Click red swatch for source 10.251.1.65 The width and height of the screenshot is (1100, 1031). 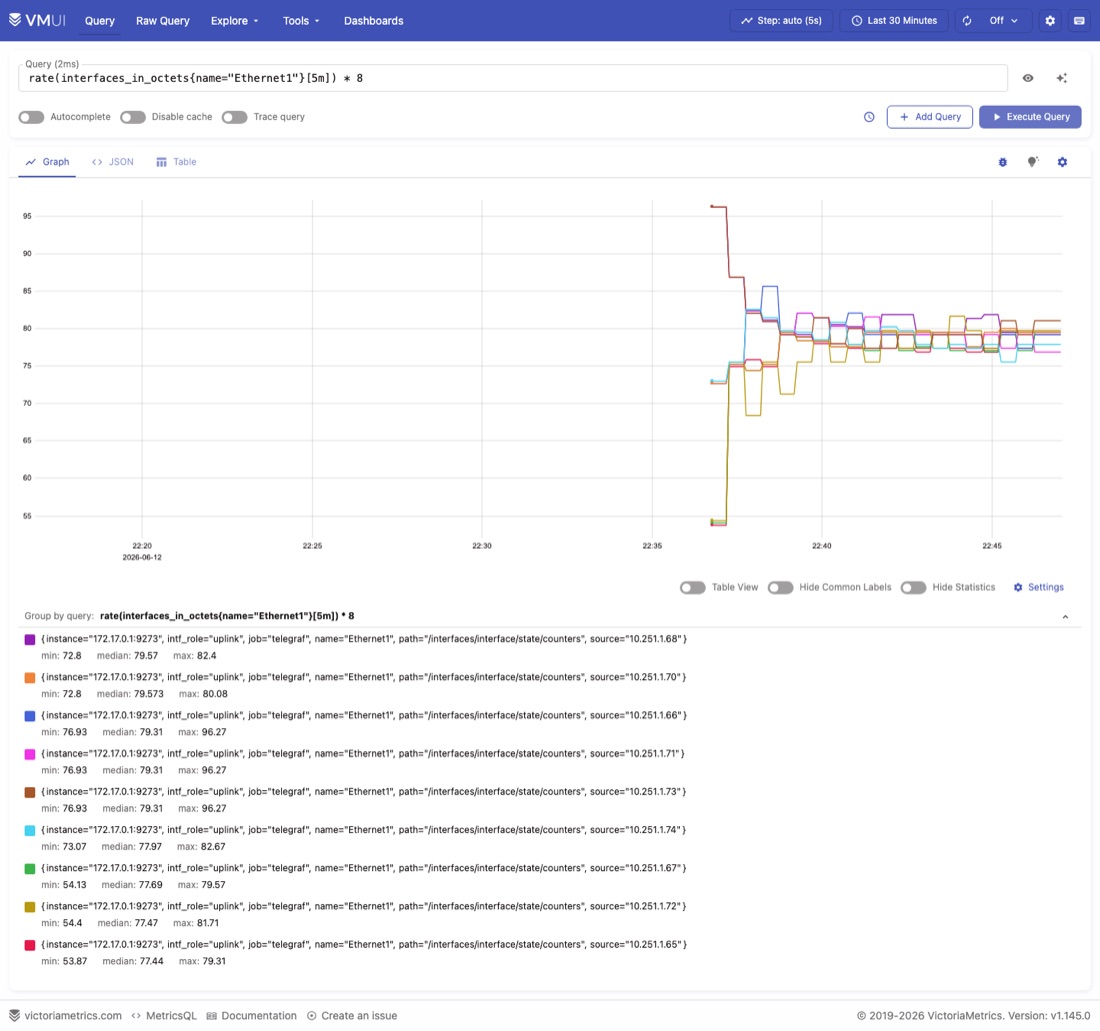[x=29, y=945]
